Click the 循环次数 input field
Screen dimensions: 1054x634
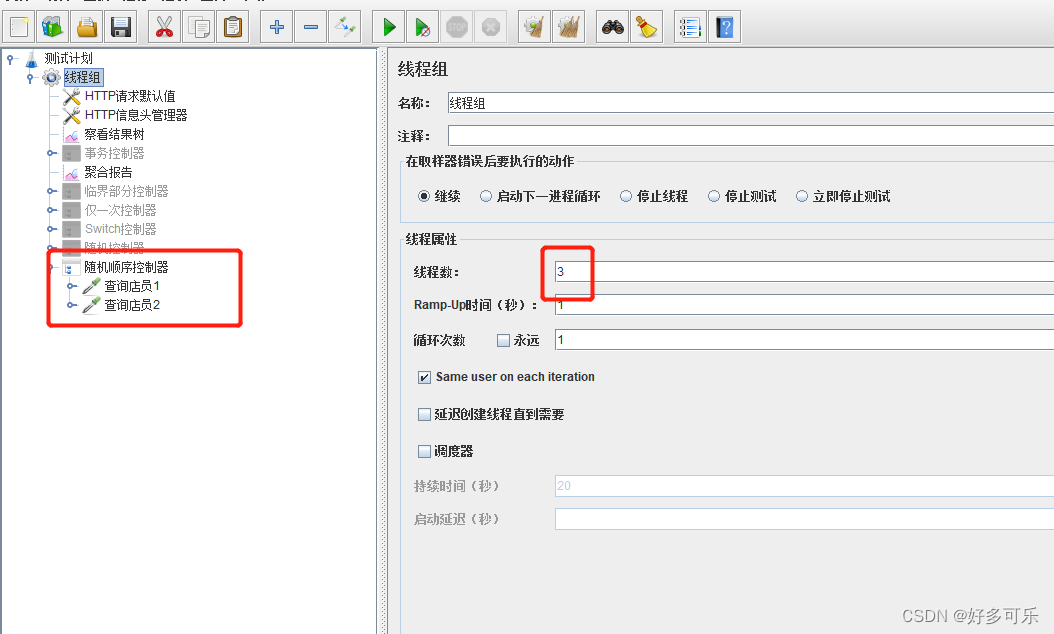(x=804, y=340)
